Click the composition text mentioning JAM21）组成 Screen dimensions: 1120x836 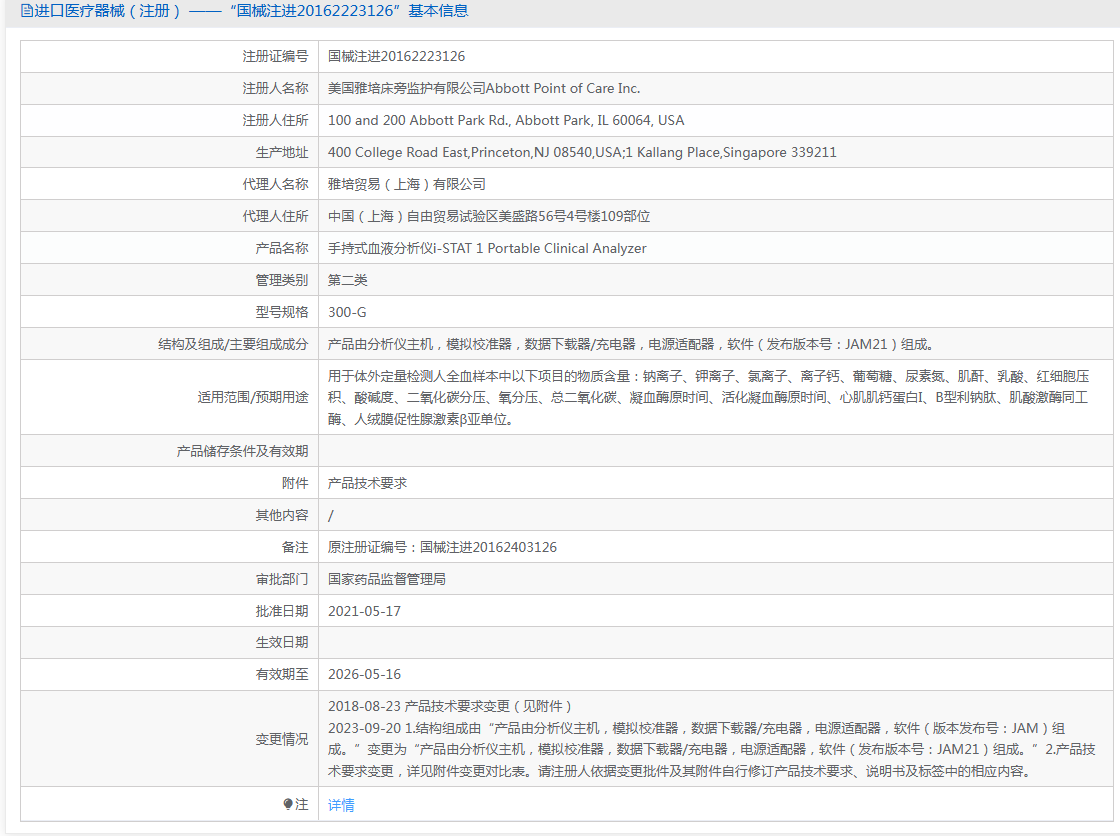pyautogui.click(x=631, y=344)
